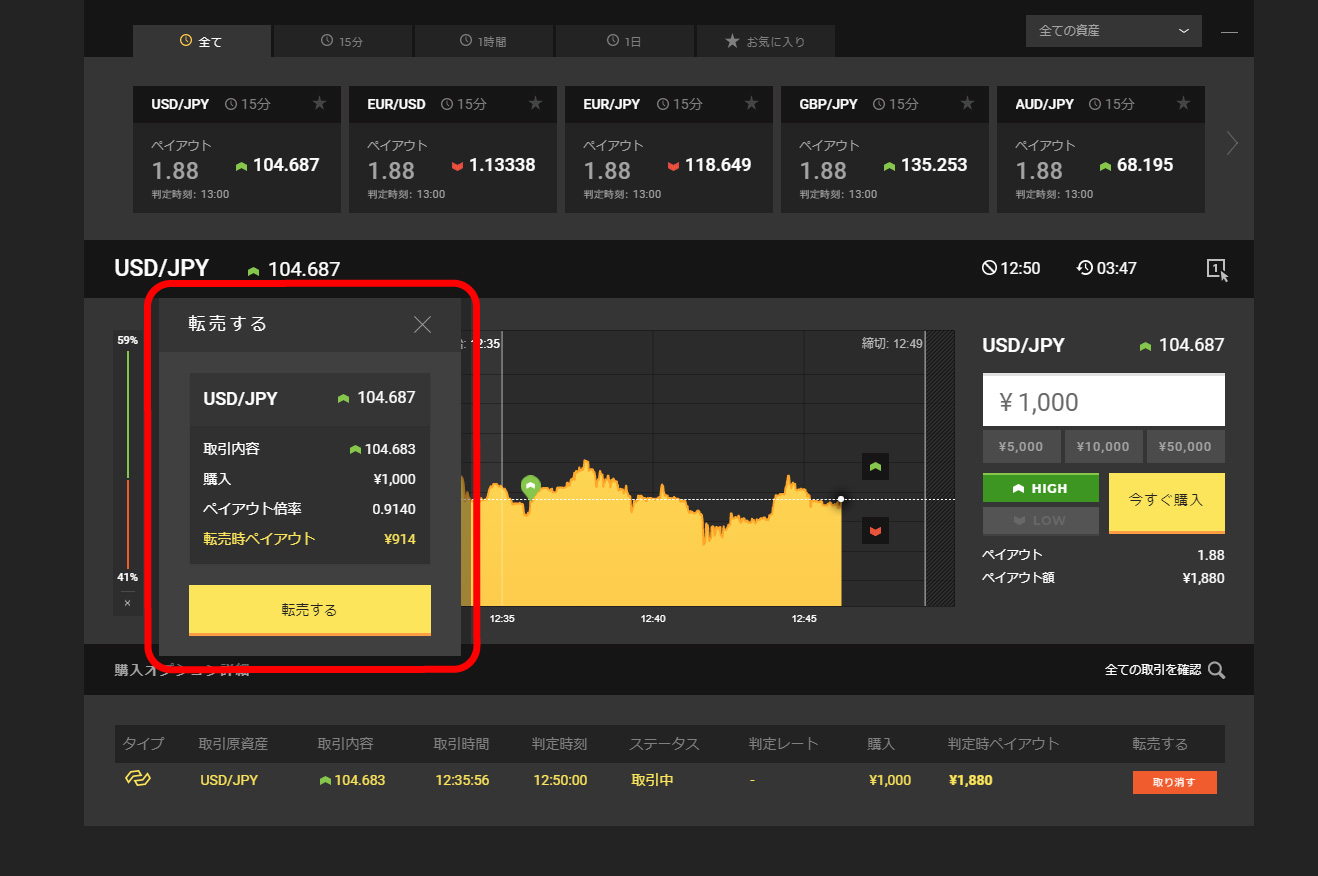Click the ステータス column header
Viewport: 1318px width, 876px height.
pos(664,744)
